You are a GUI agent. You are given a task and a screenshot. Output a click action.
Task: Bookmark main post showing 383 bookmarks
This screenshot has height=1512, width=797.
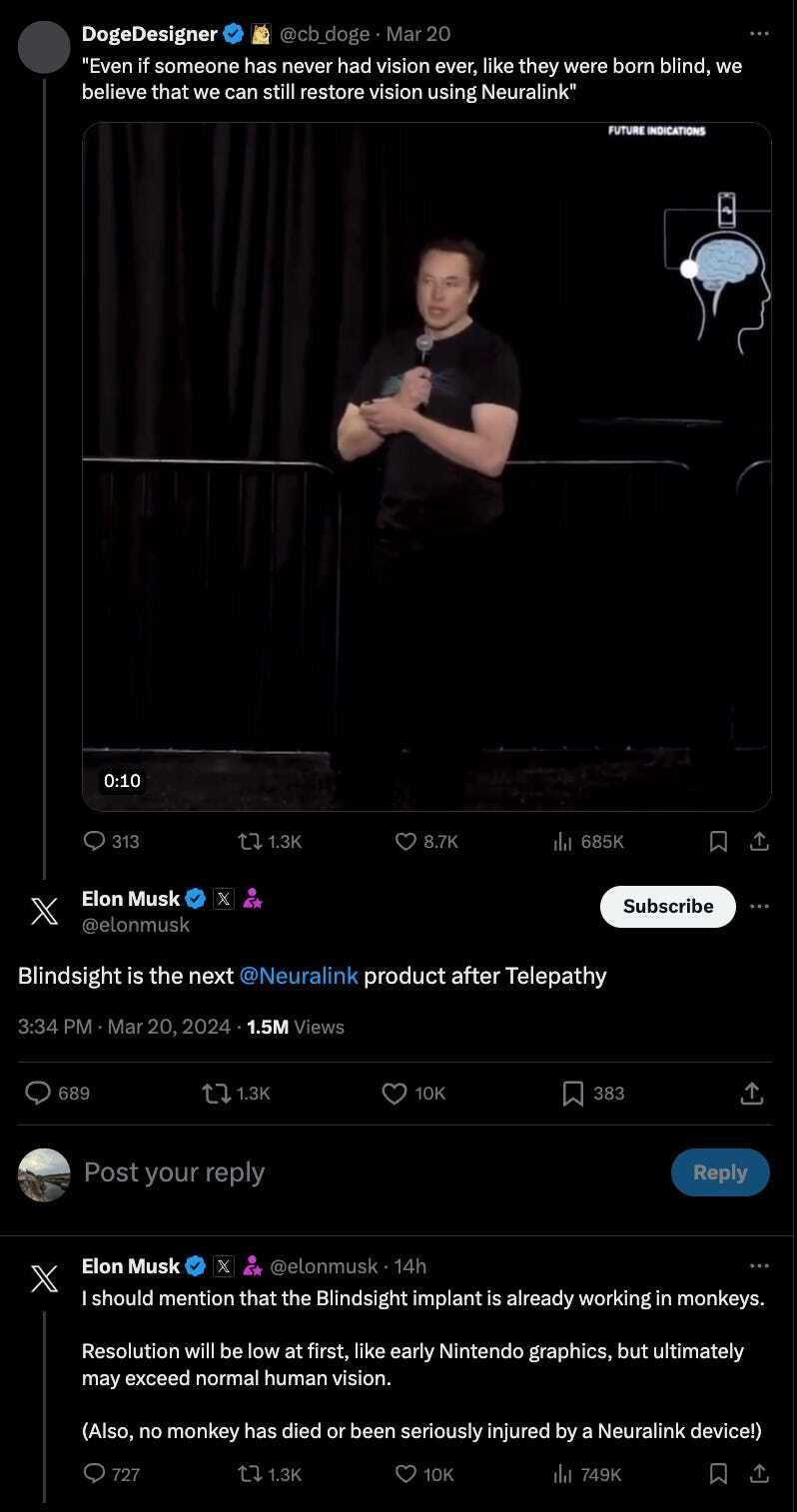(593, 1094)
